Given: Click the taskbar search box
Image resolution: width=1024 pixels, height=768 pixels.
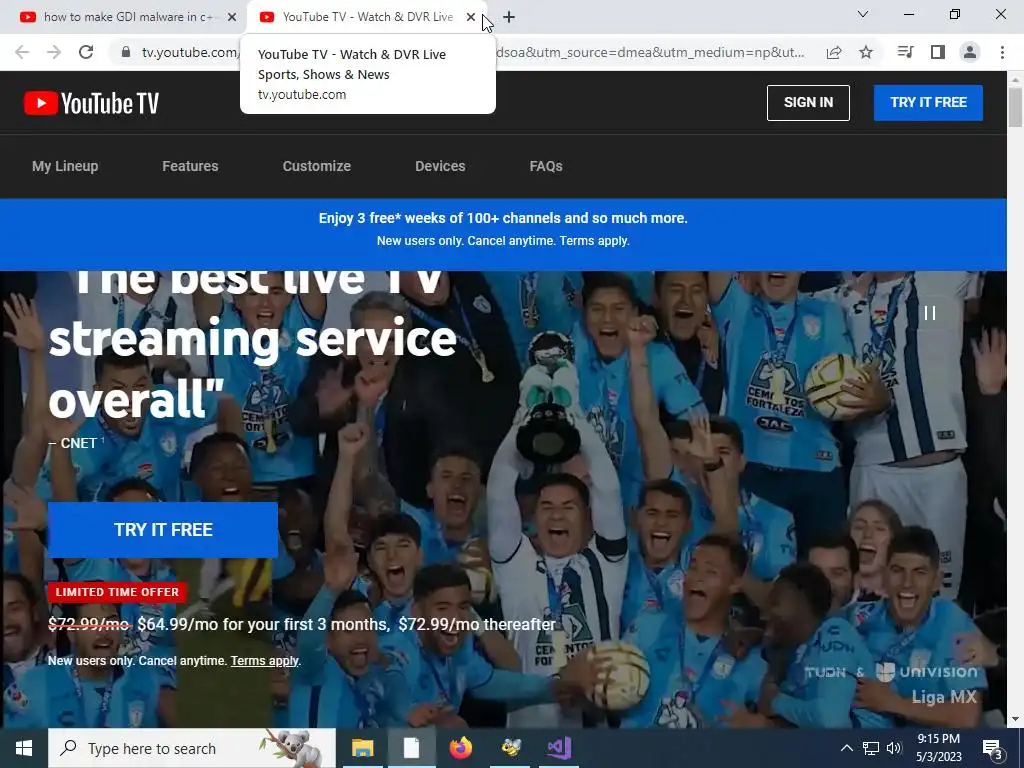Looking at the screenshot, I should 192,748.
